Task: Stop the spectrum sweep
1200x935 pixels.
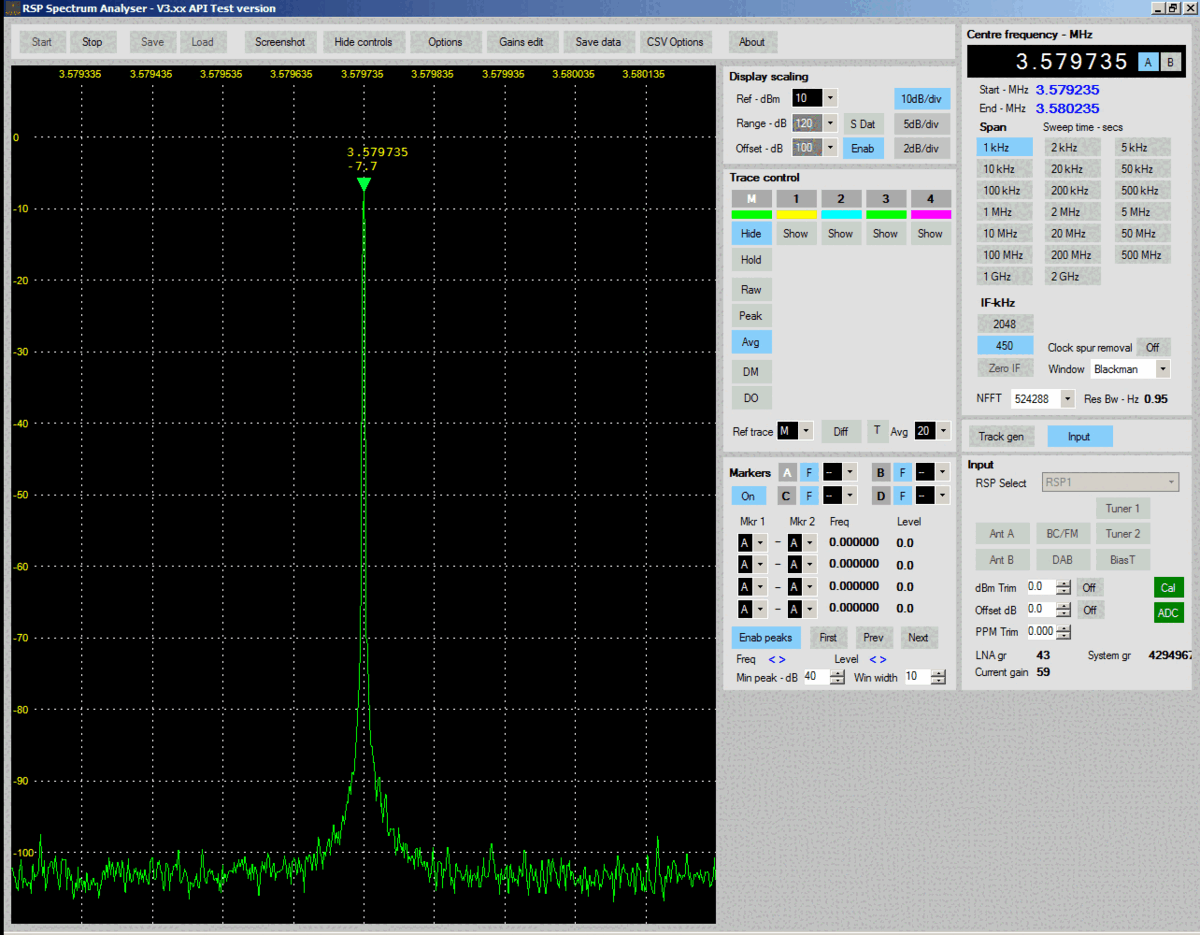Action: pyautogui.click(x=92, y=42)
